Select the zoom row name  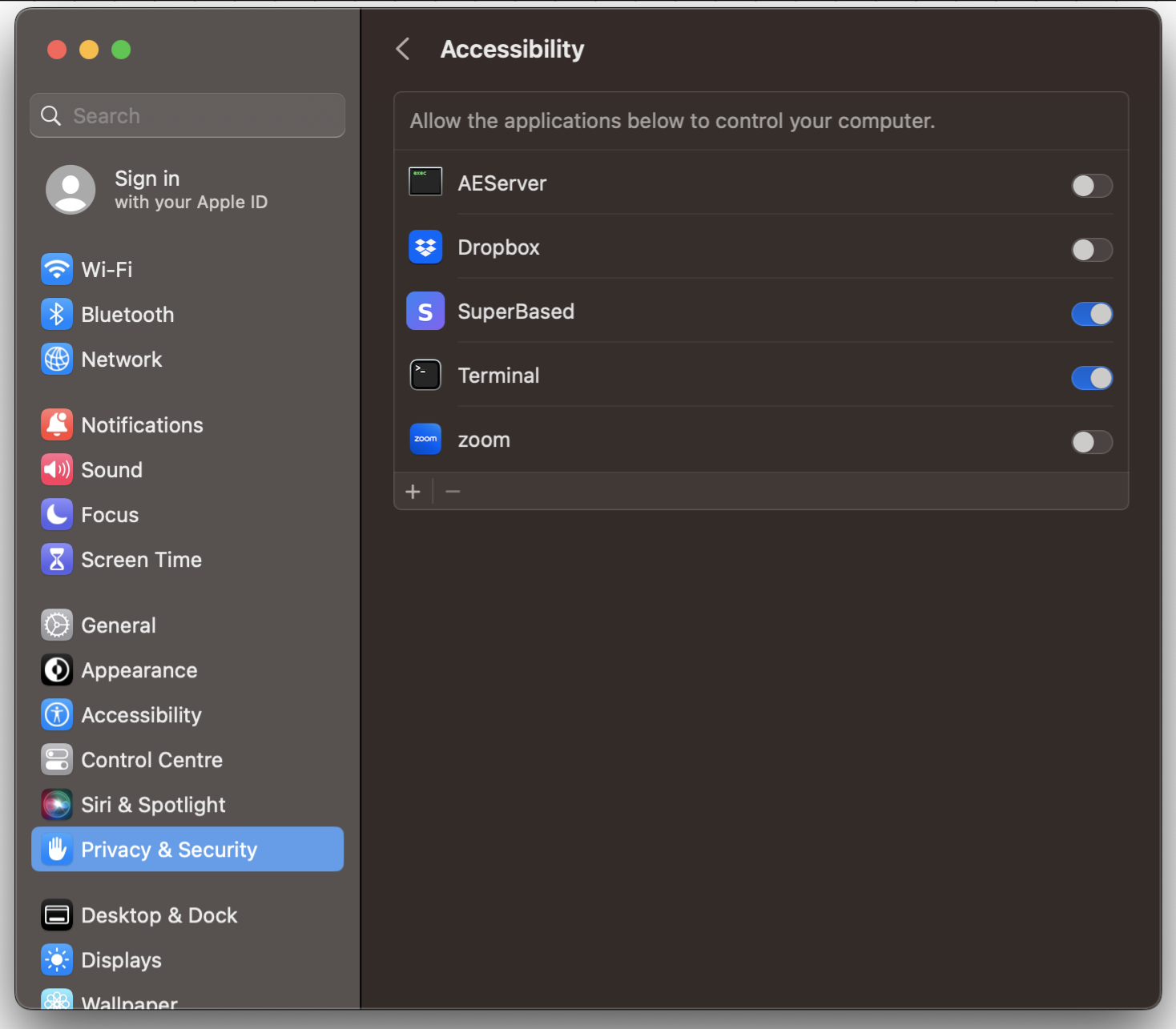484,440
